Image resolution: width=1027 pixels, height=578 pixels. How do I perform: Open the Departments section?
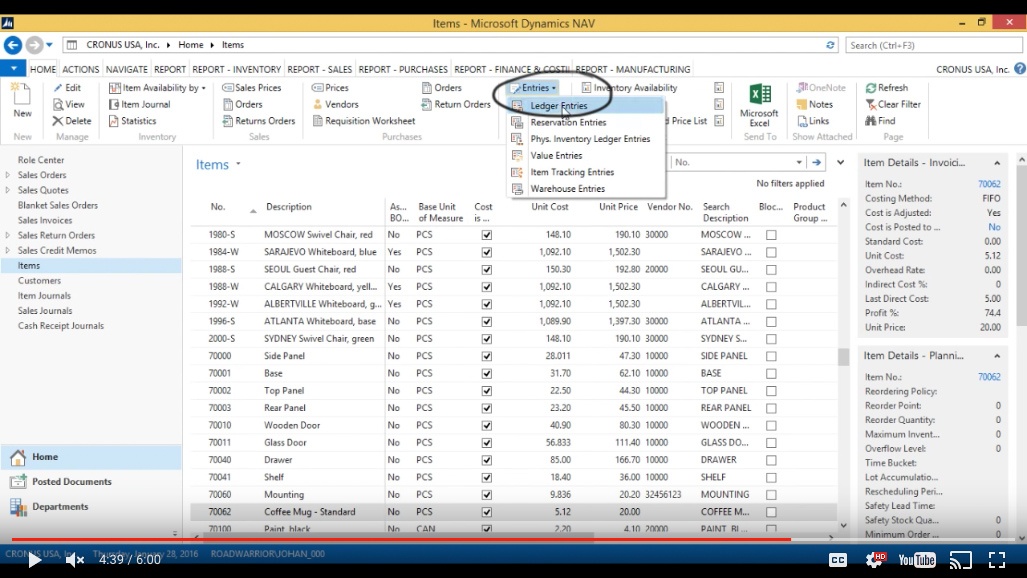(x=60, y=507)
